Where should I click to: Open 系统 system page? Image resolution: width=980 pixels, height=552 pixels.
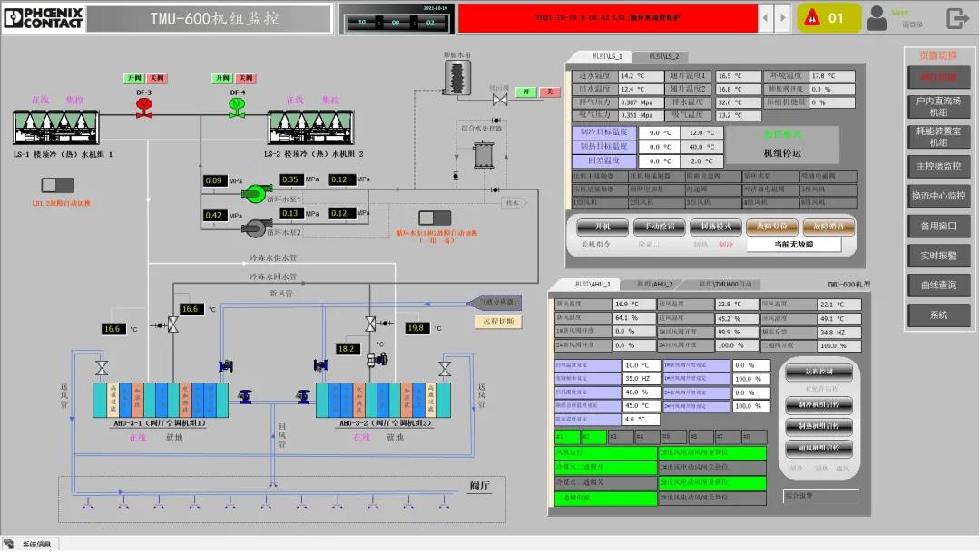[x=938, y=314]
